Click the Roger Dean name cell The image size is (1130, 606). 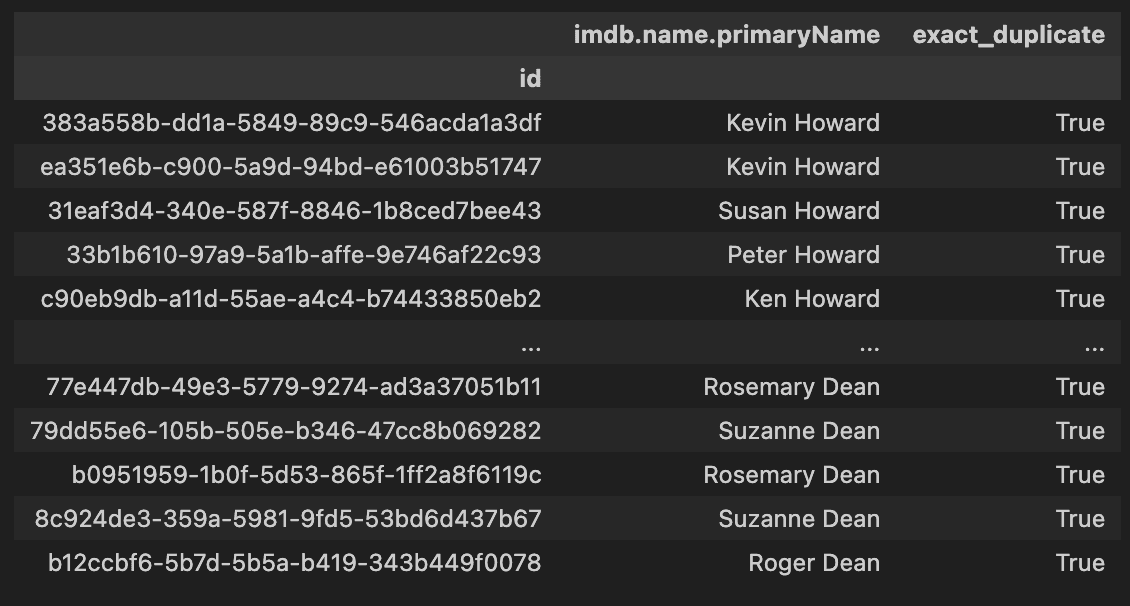pyautogui.click(x=814, y=563)
